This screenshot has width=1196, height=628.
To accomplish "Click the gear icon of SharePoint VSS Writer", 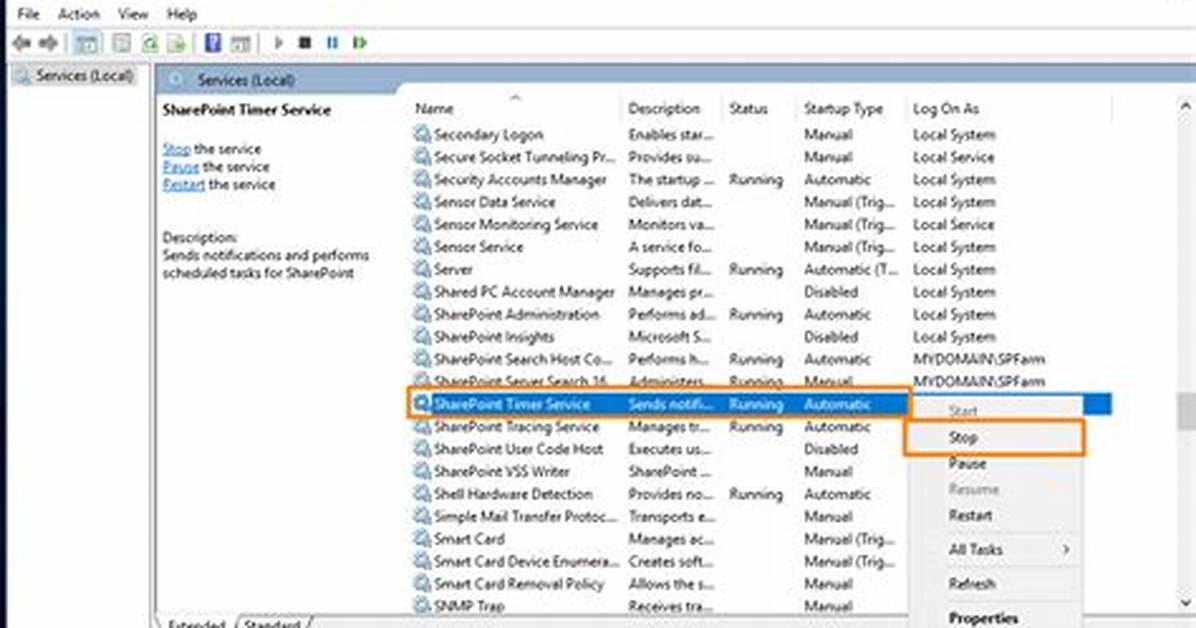I will [x=422, y=472].
